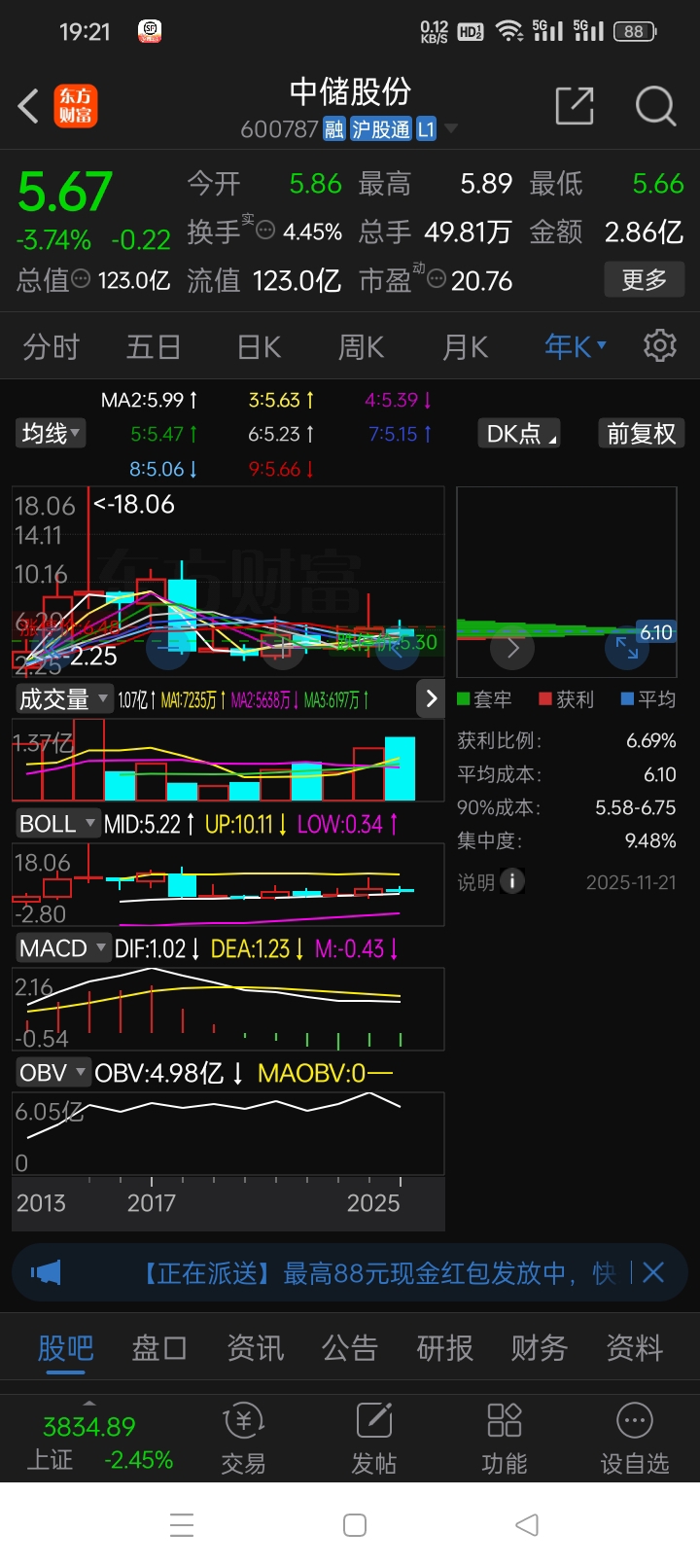Open the 均线 indicator dropdown

(52, 433)
